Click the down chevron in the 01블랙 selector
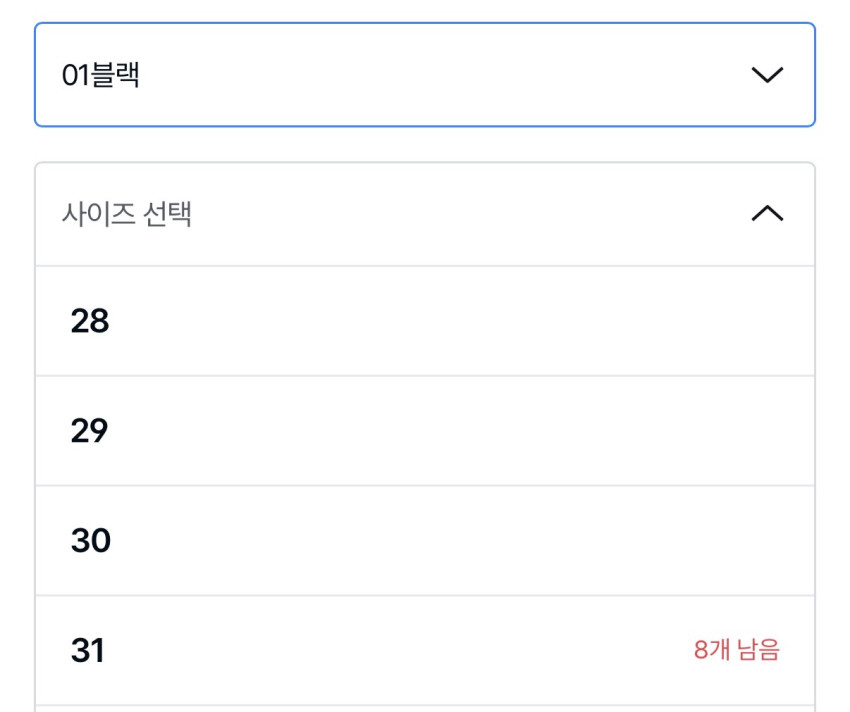 pyautogui.click(x=767, y=76)
